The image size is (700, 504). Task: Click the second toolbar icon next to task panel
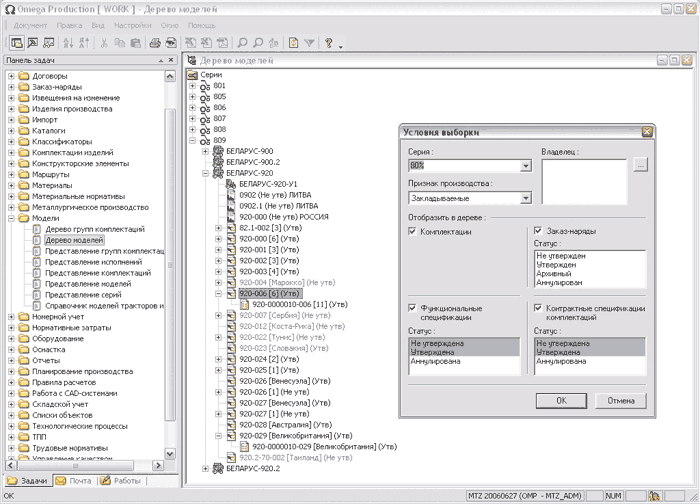pyautogui.click(x=33, y=43)
